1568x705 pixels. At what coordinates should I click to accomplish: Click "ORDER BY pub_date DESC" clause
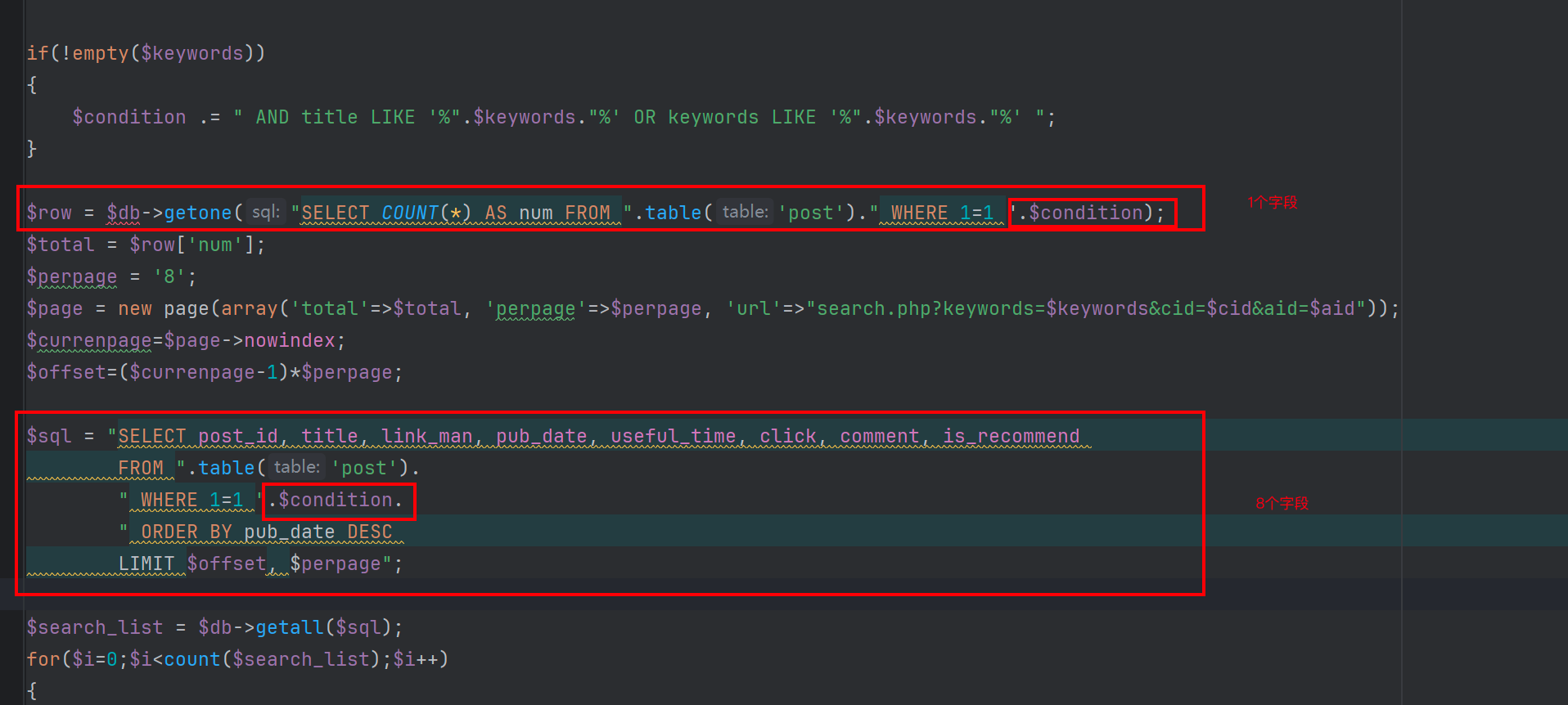click(x=267, y=532)
